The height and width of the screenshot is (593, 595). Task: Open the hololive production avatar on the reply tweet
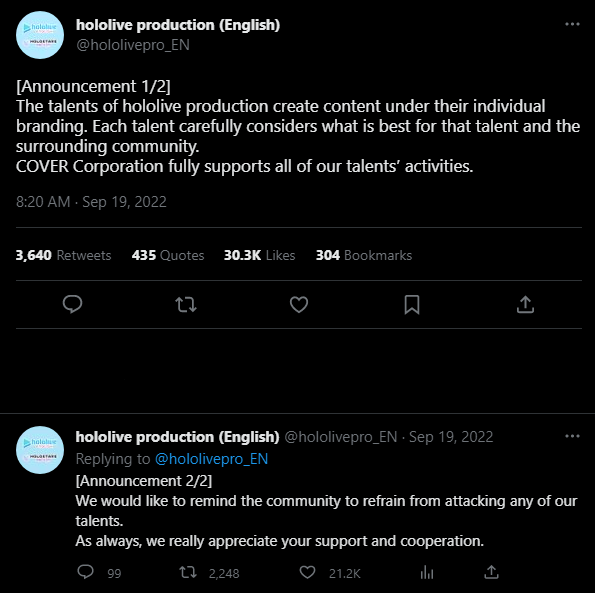(x=40, y=450)
